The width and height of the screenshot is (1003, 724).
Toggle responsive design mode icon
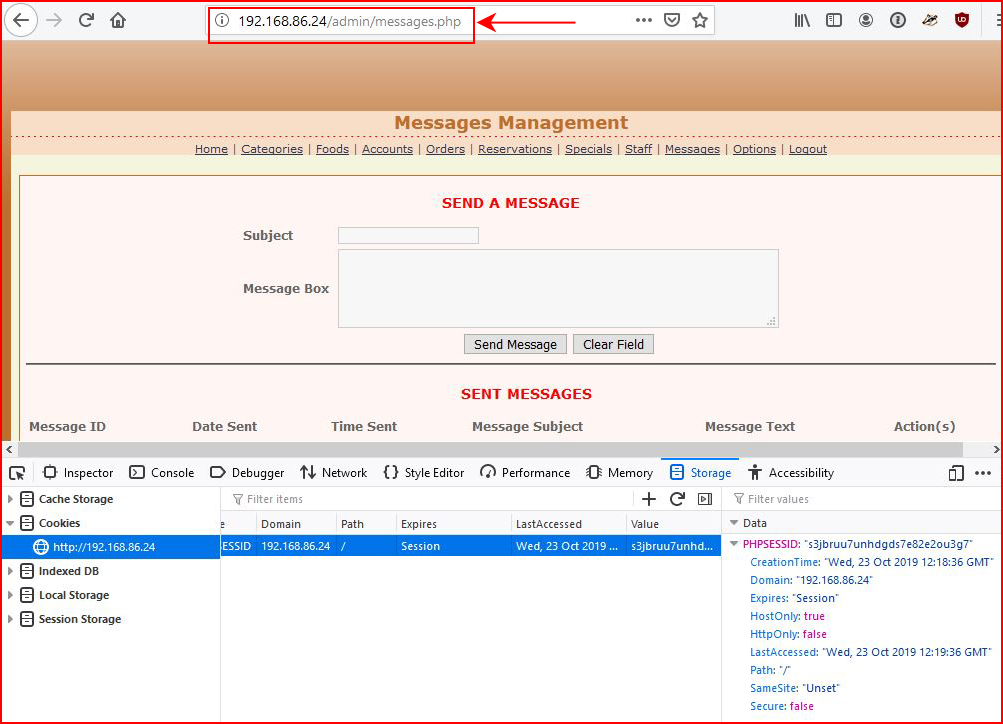tap(956, 473)
